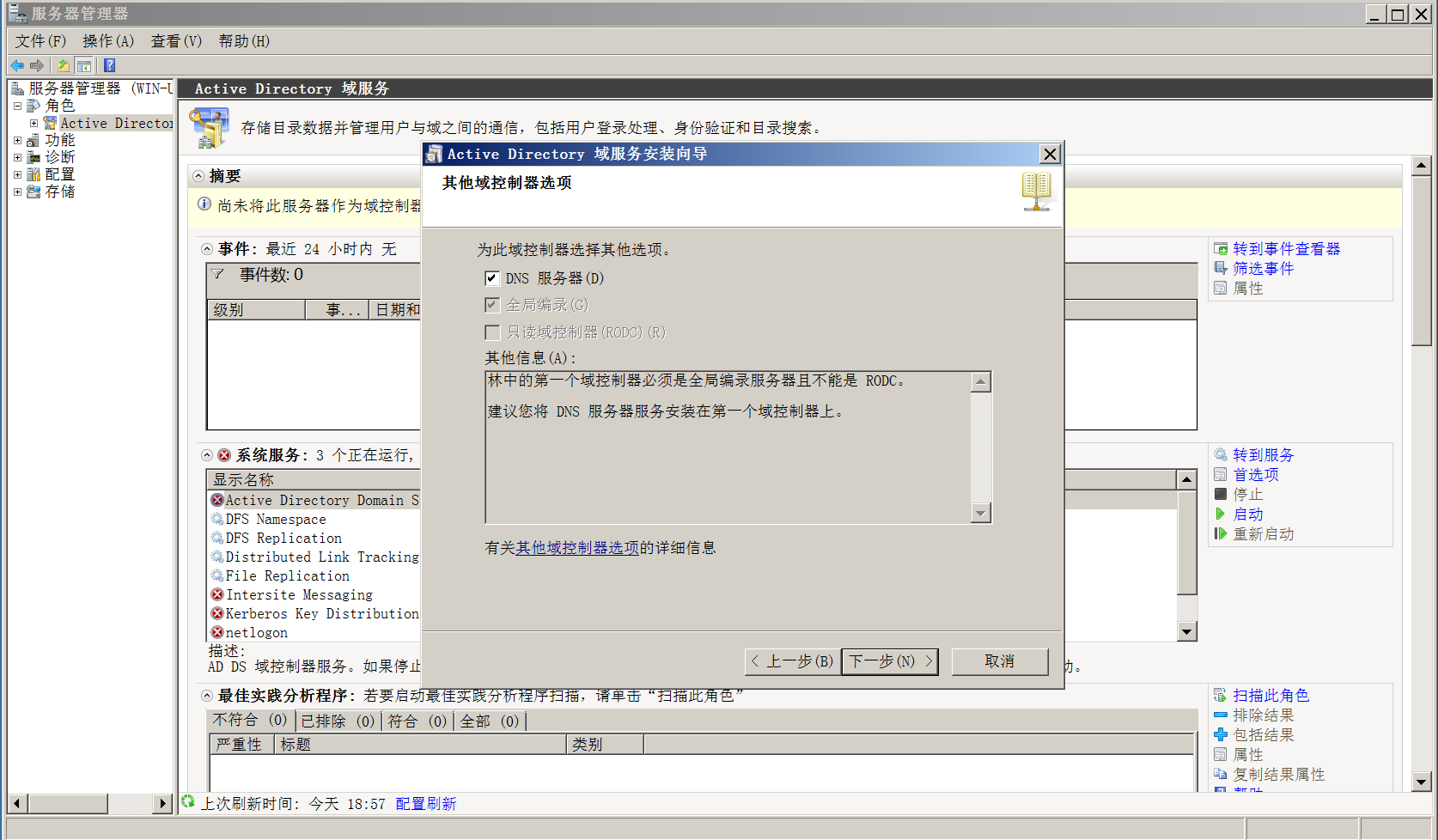Toggle the 全局编录(G) checkbox
This screenshot has width=1438, height=840.
492,305
